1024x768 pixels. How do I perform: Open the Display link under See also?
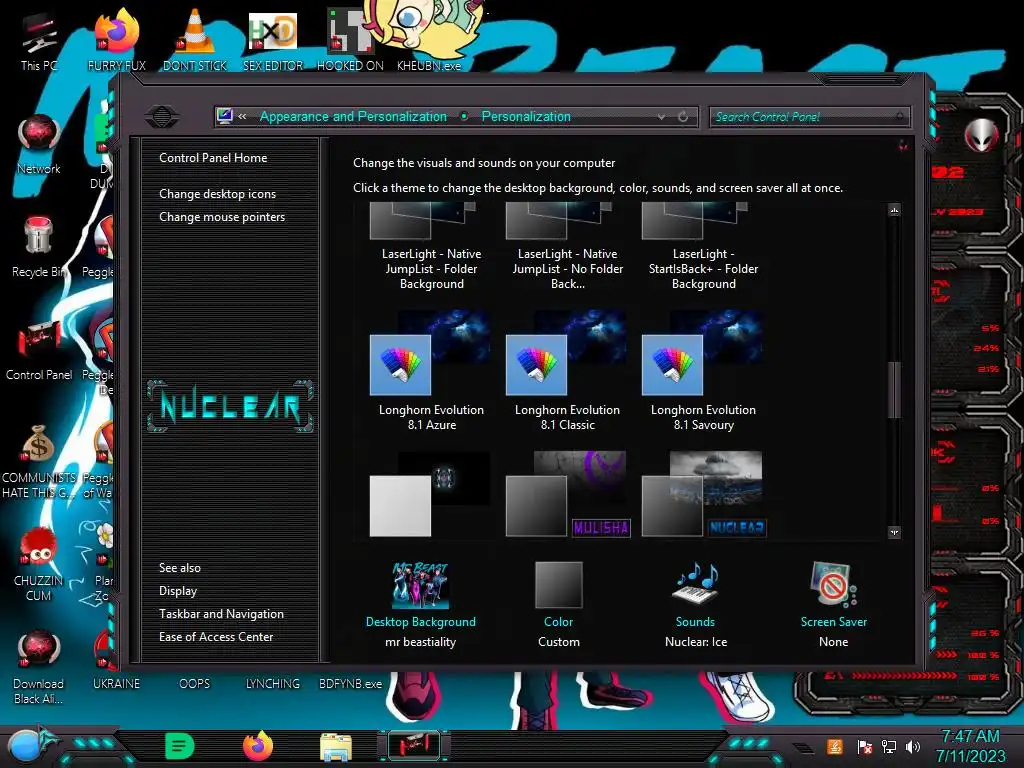click(178, 590)
